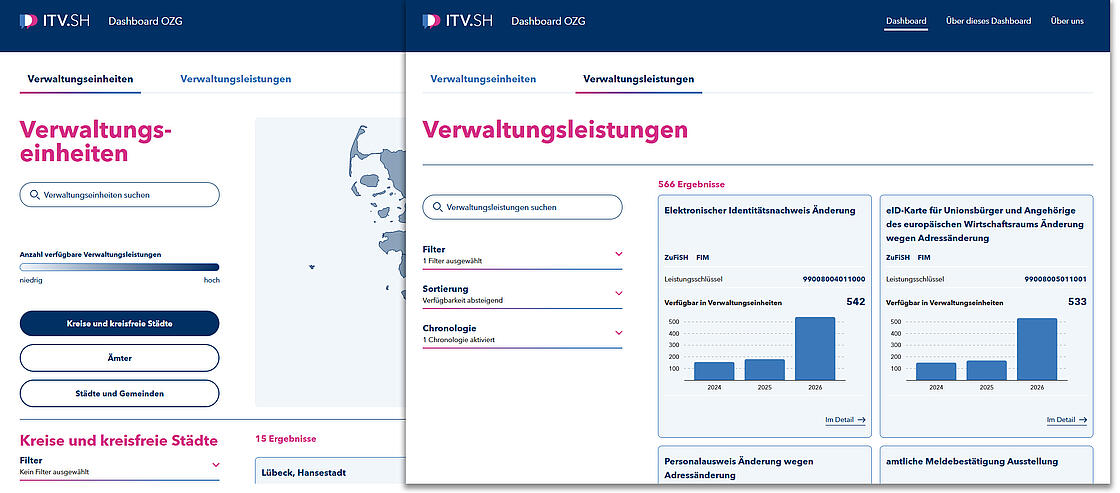
Task: Select the Ämter button
Action: [119, 358]
